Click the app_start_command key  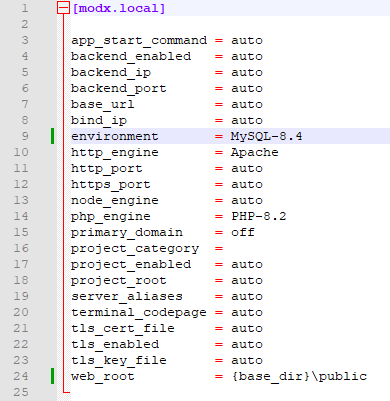point(139,41)
